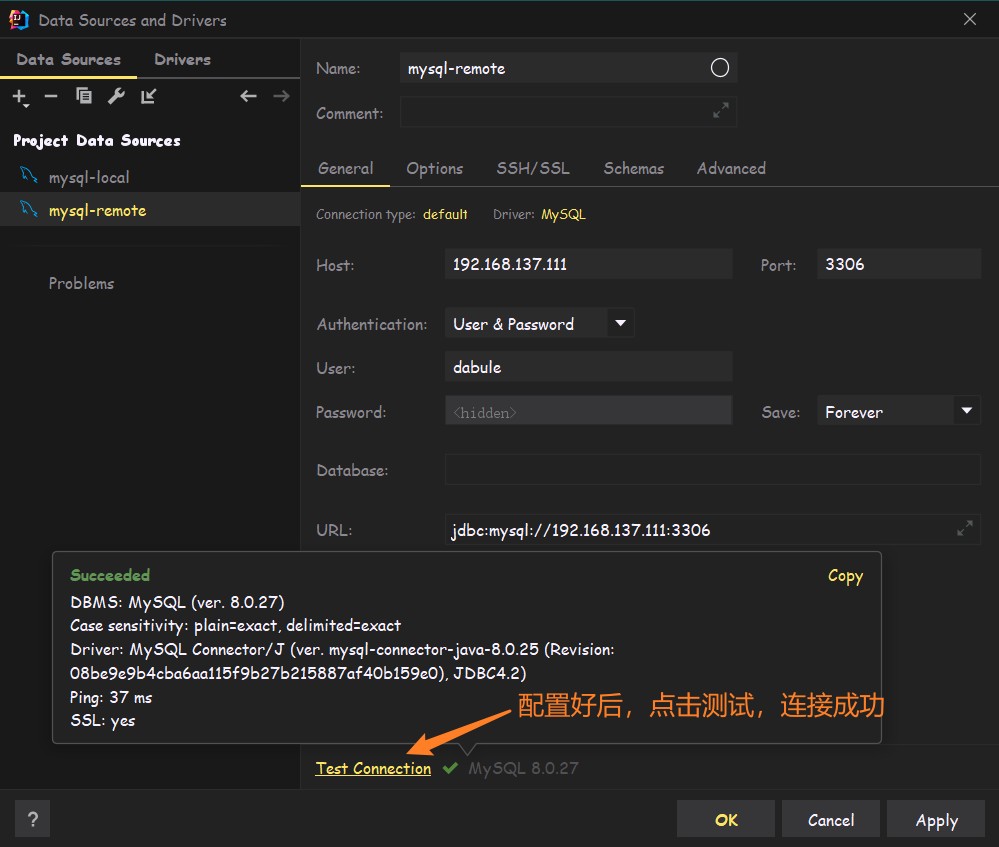
Task: Navigate back with the left arrow icon
Action: click(x=248, y=96)
